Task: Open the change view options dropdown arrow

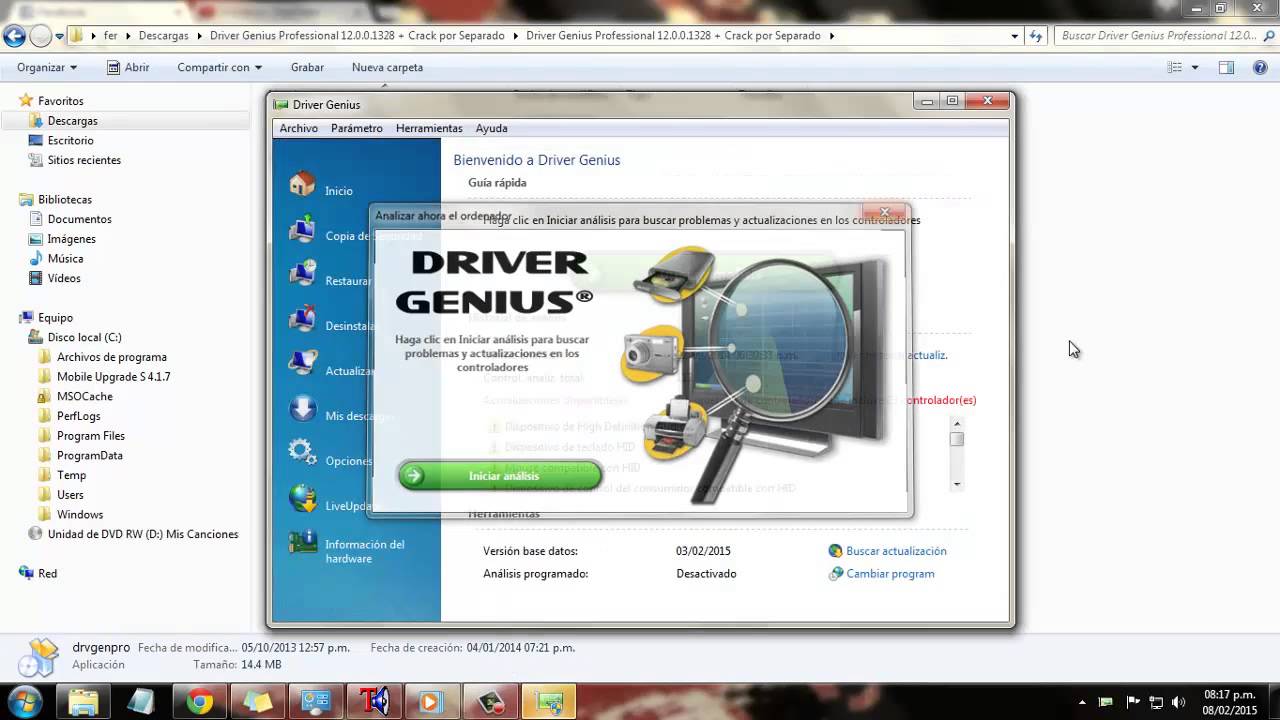Action: 1195,67
